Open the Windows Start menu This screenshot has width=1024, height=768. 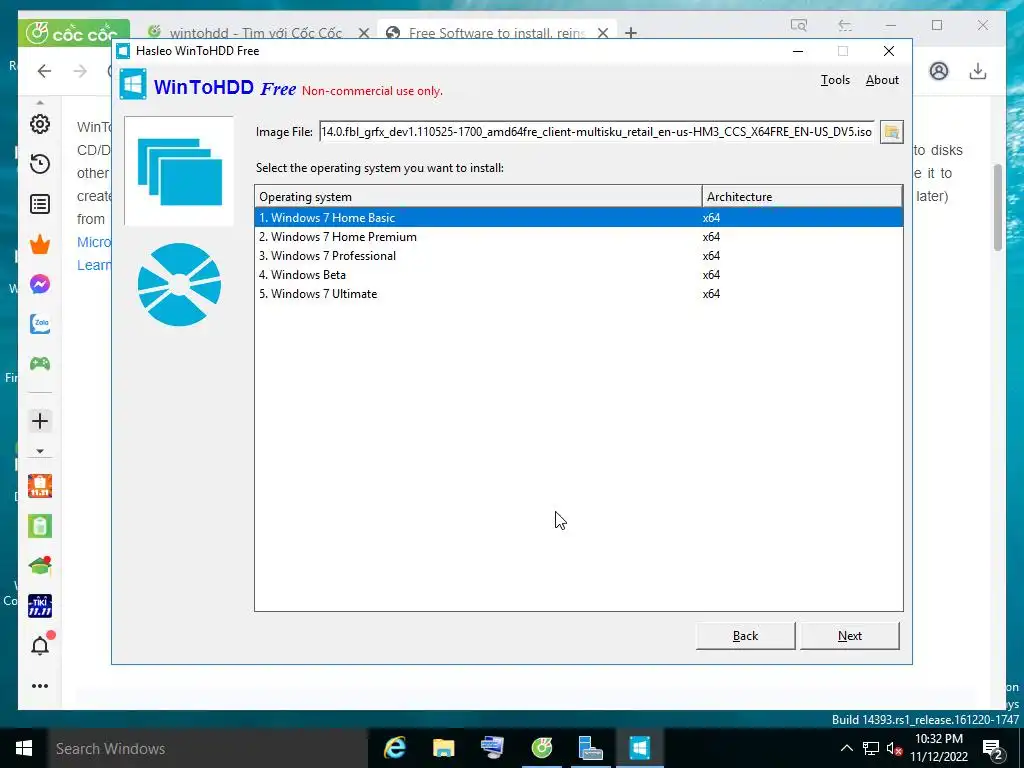point(24,748)
